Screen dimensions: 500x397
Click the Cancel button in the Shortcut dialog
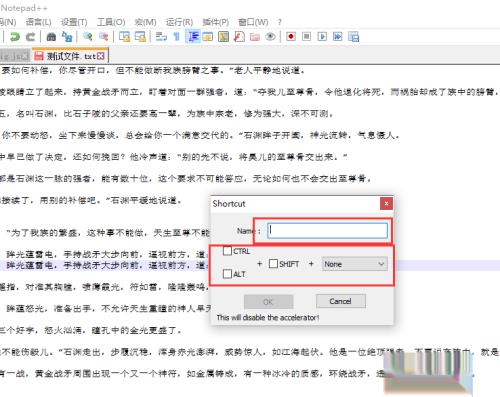point(341,301)
